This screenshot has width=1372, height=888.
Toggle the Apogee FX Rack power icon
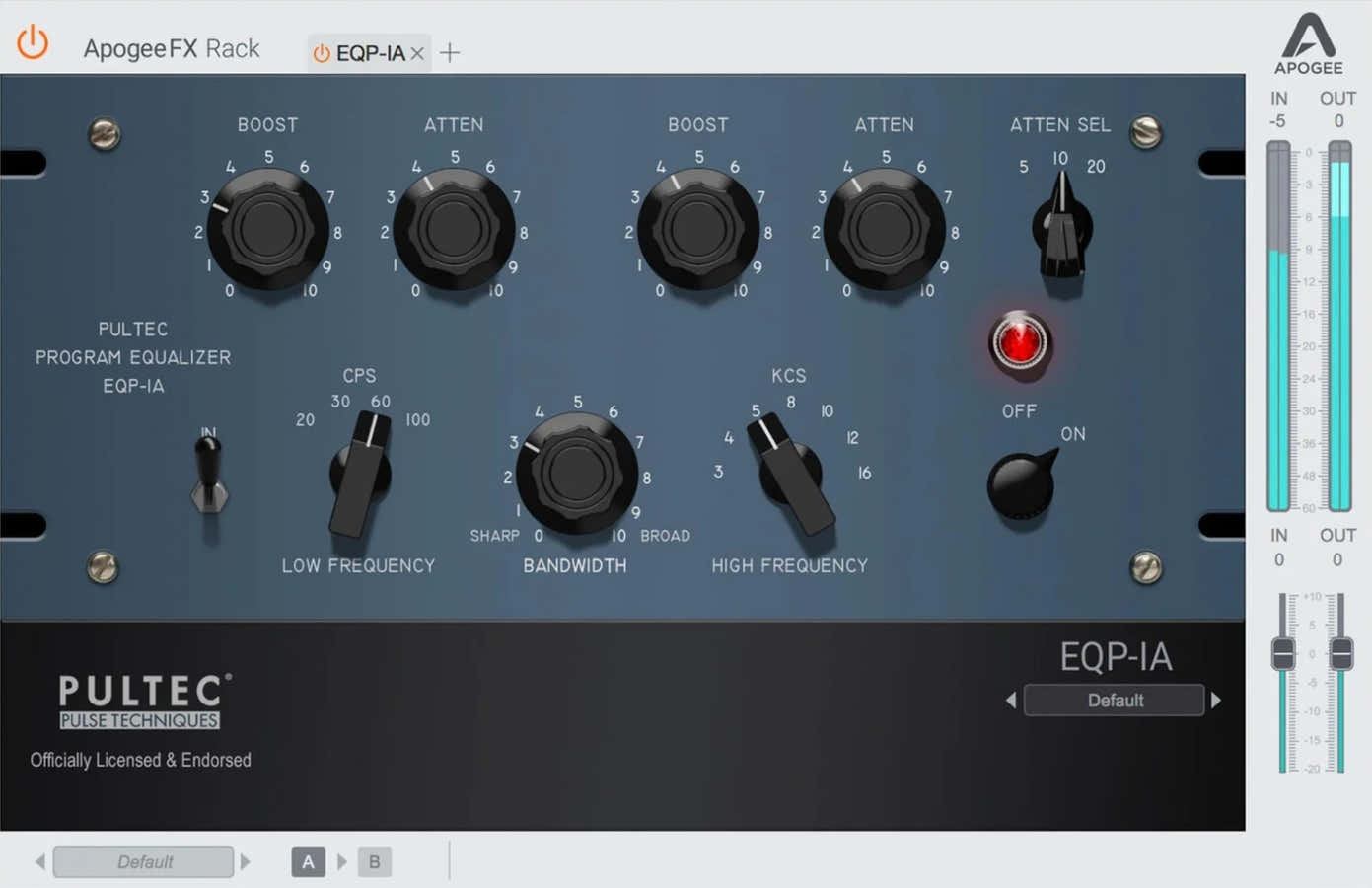click(x=33, y=42)
